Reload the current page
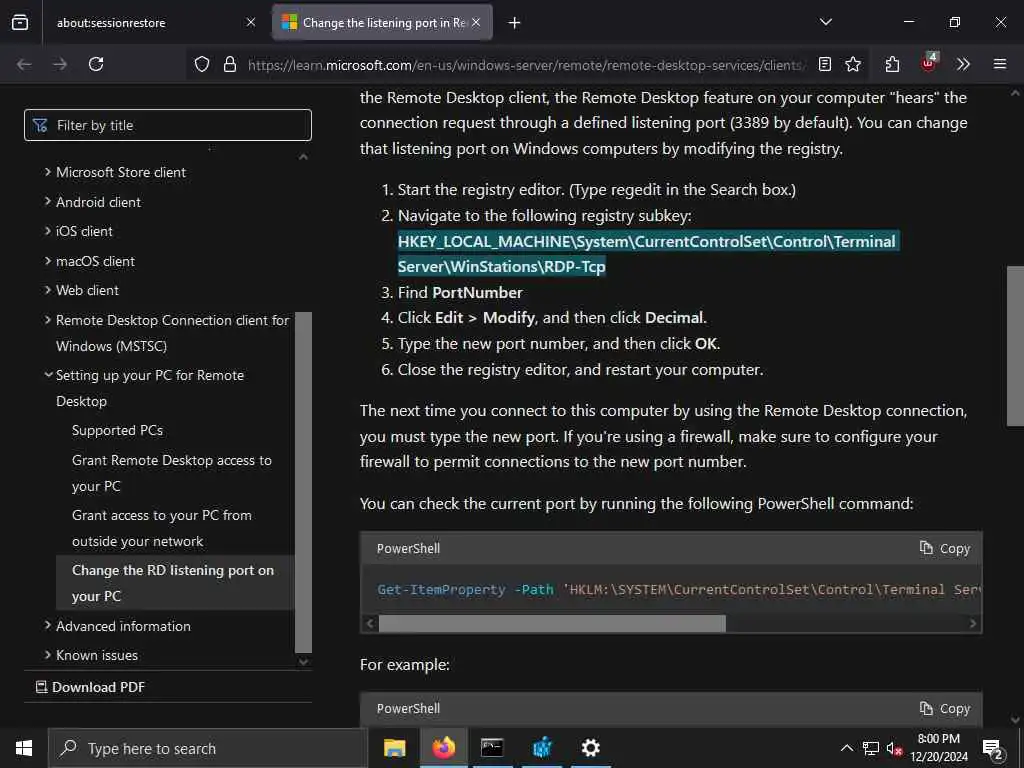Screen dimensions: 1024x768 pyautogui.click(x=96, y=64)
